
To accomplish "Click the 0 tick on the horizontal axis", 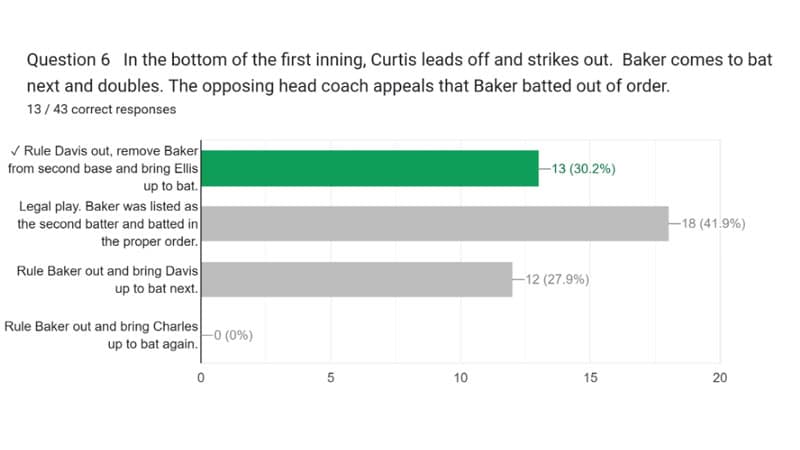I will (x=201, y=378).
